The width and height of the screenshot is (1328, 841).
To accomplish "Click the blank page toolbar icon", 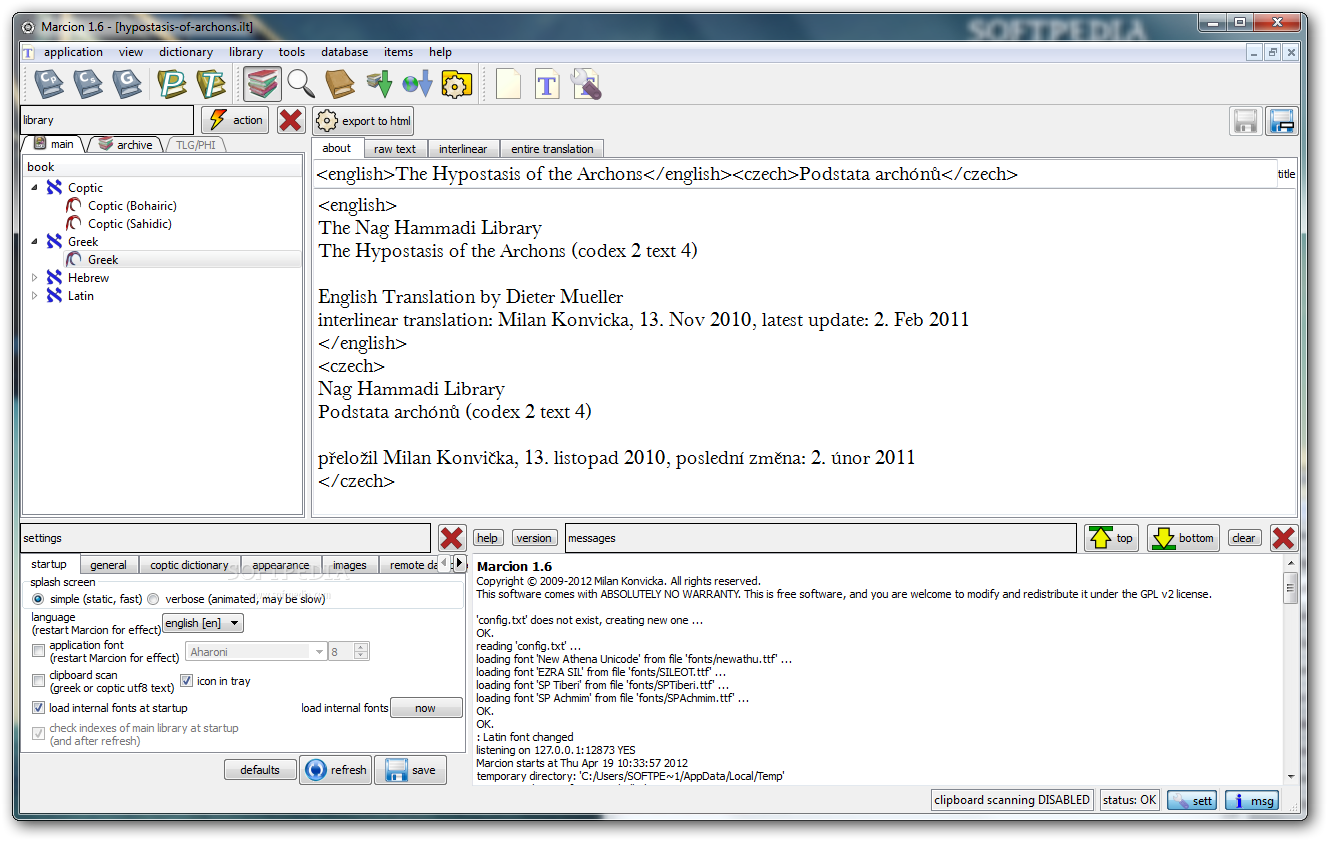I will coord(508,84).
